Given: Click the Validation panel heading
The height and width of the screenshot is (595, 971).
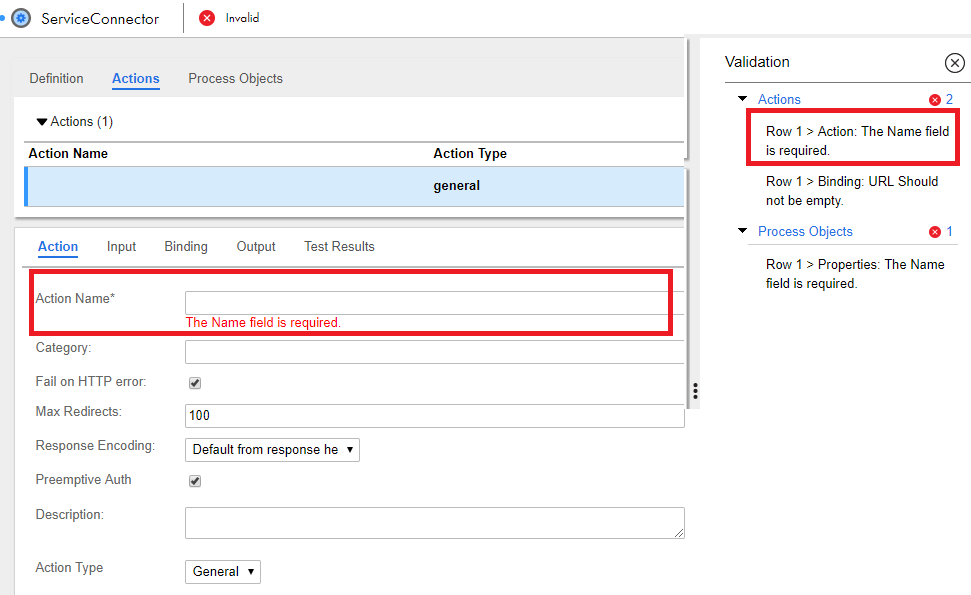Looking at the screenshot, I should tap(757, 62).
